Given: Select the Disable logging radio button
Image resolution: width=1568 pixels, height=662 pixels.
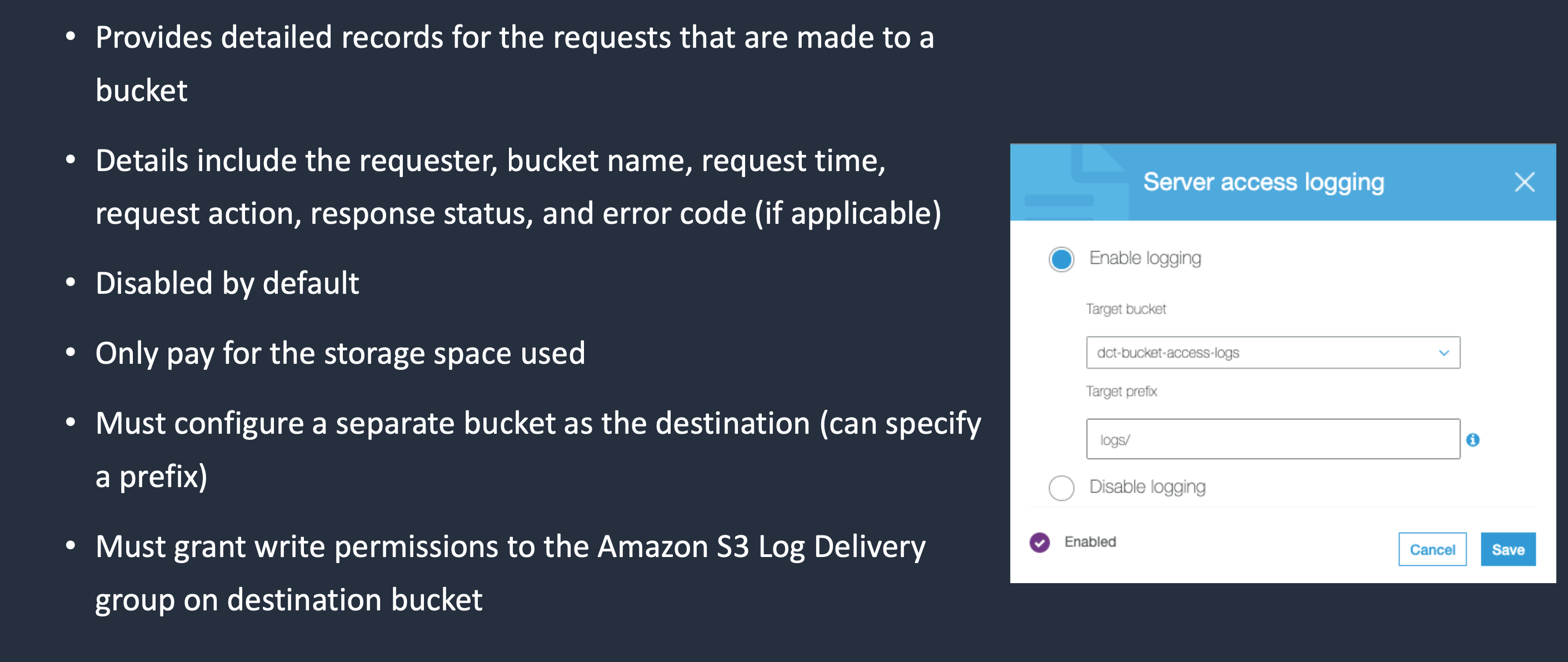Looking at the screenshot, I should 1062,488.
